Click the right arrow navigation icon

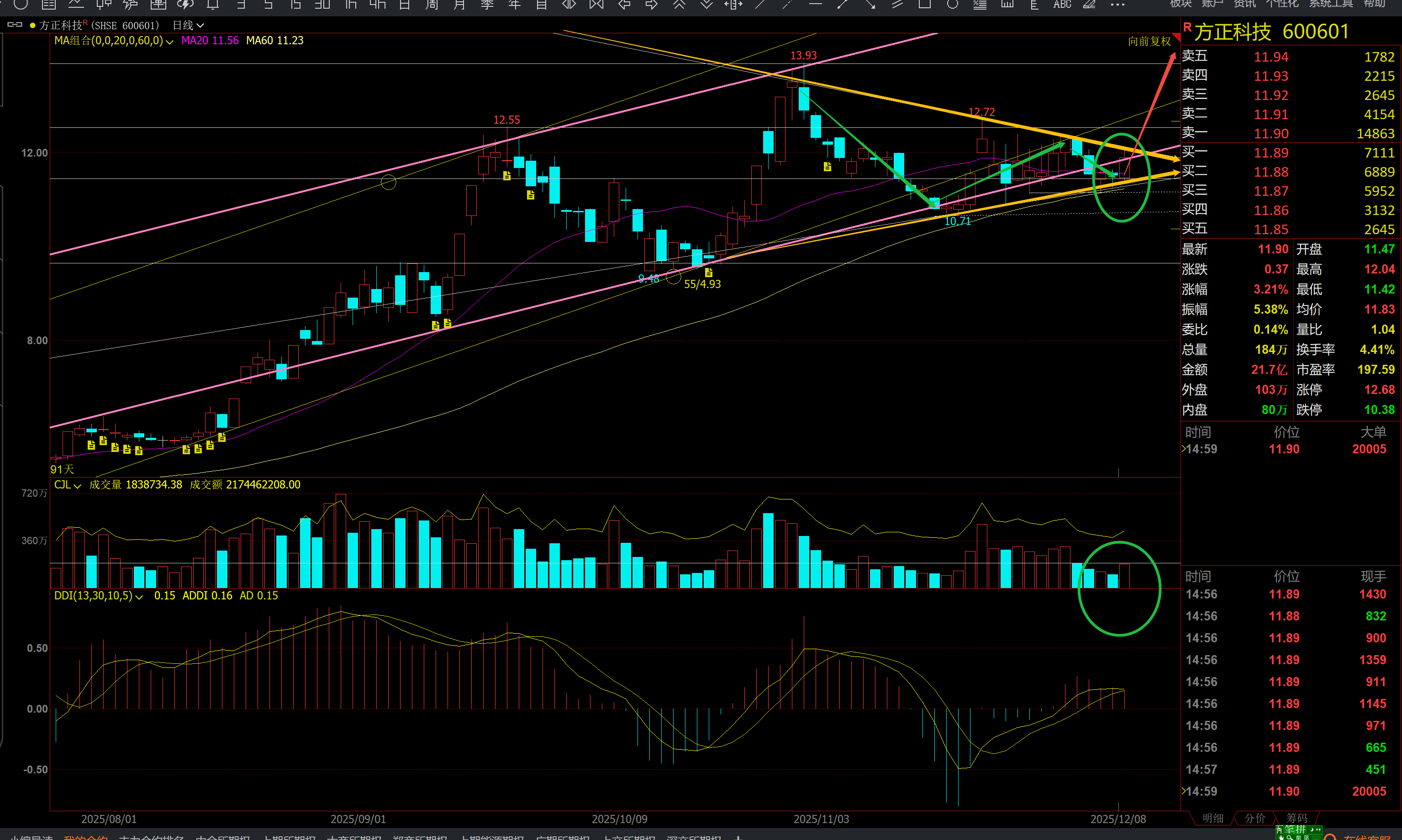pyautogui.click(x=652, y=5)
